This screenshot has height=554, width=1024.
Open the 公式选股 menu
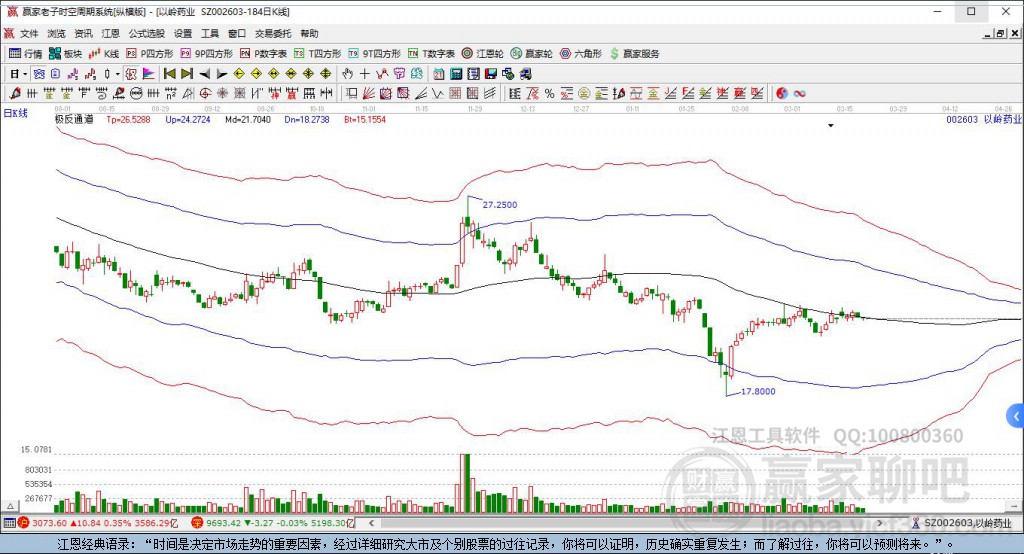coord(146,33)
